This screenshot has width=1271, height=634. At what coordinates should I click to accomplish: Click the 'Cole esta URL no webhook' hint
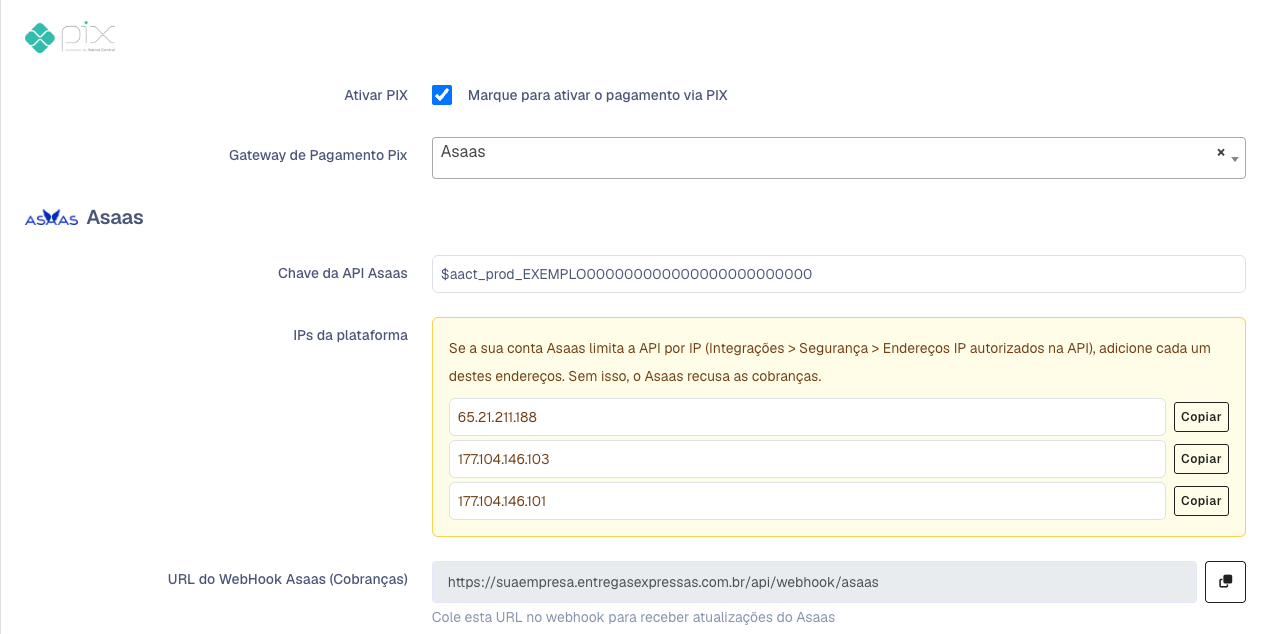(633, 618)
